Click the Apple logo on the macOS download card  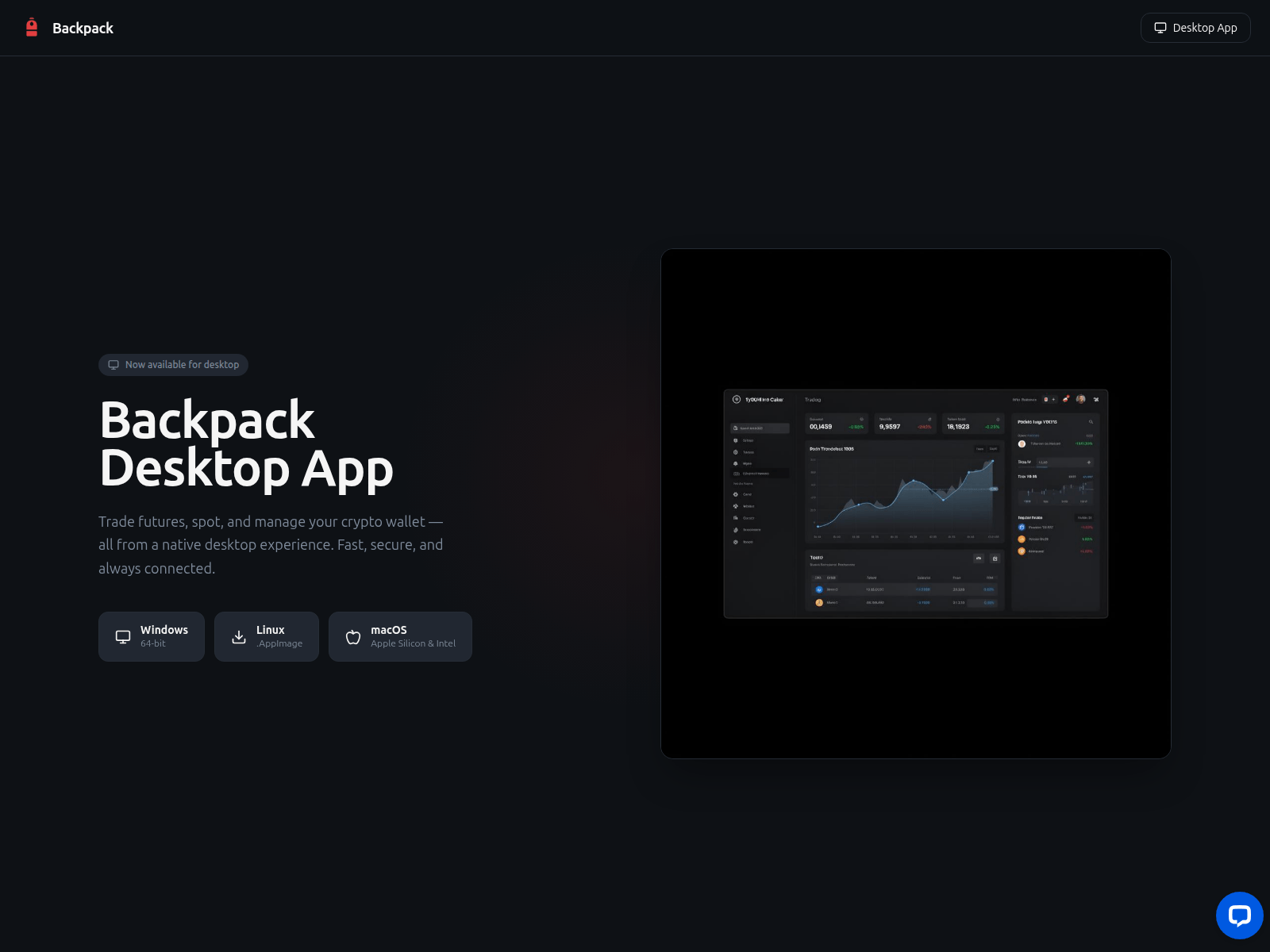coord(352,636)
